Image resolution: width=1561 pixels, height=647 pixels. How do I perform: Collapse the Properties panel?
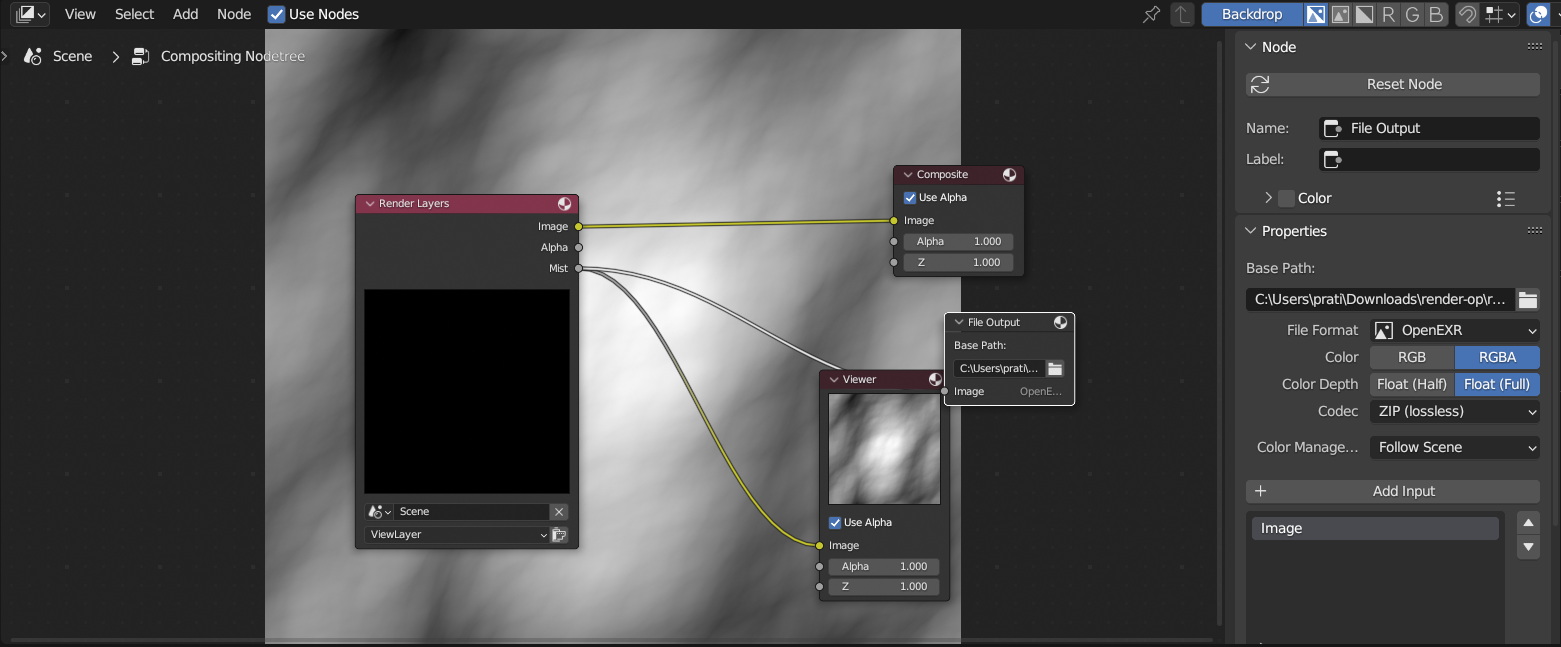click(1251, 231)
